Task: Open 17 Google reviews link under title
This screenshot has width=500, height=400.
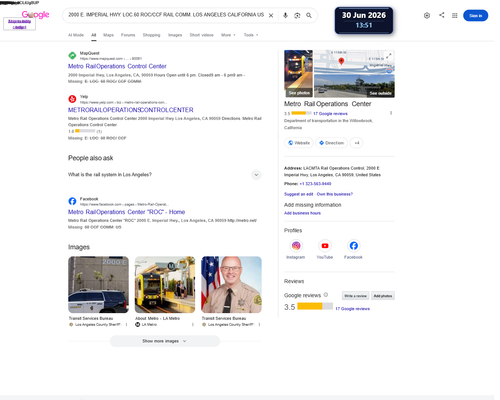Action: pyautogui.click(x=330, y=113)
